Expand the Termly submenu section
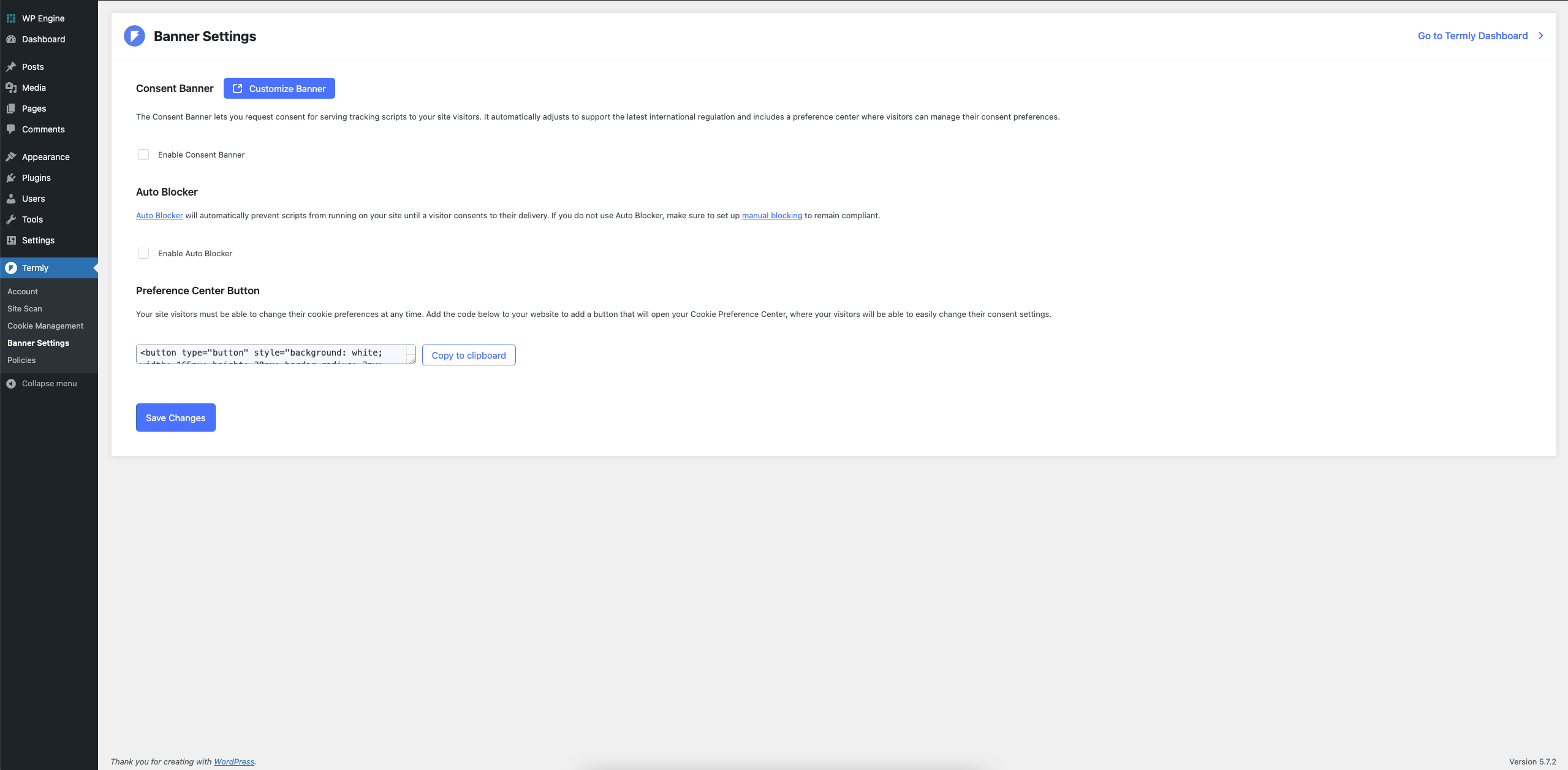 point(34,267)
